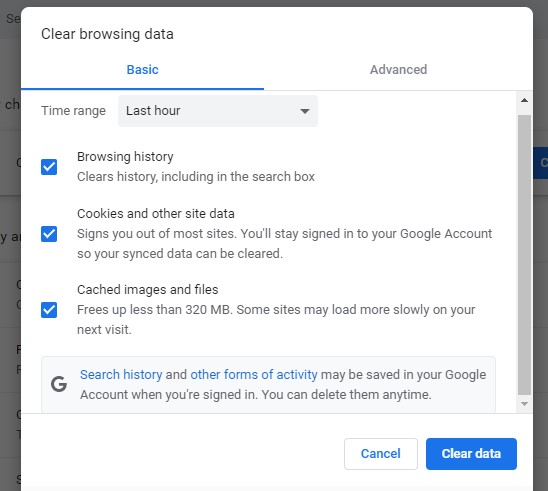This screenshot has width=548, height=491.
Task: Click the scrollbar up arrow
Action: click(x=524, y=100)
